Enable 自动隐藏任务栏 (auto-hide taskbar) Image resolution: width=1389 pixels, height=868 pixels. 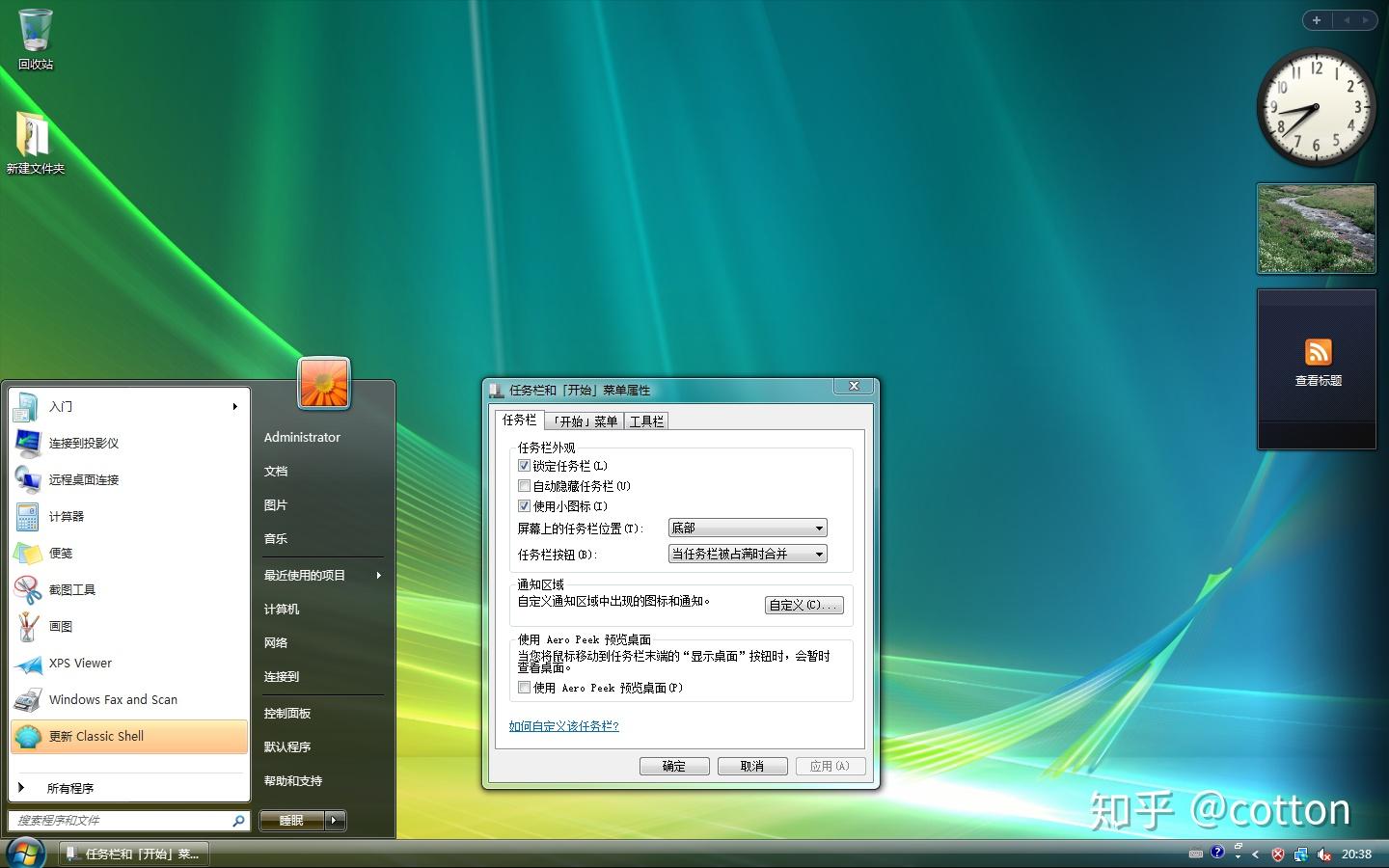tap(524, 485)
